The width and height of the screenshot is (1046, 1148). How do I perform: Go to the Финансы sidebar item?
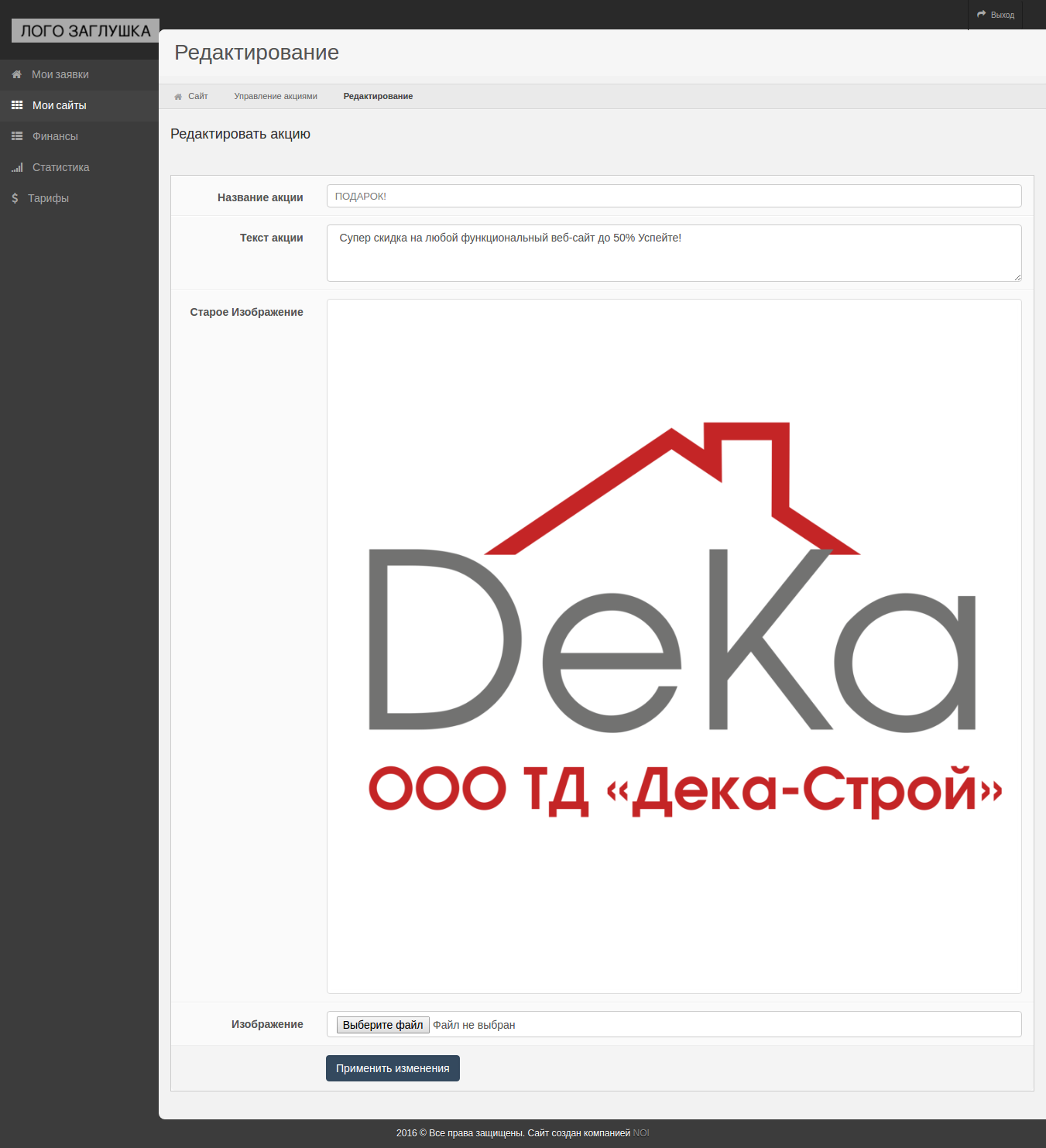[79, 136]
